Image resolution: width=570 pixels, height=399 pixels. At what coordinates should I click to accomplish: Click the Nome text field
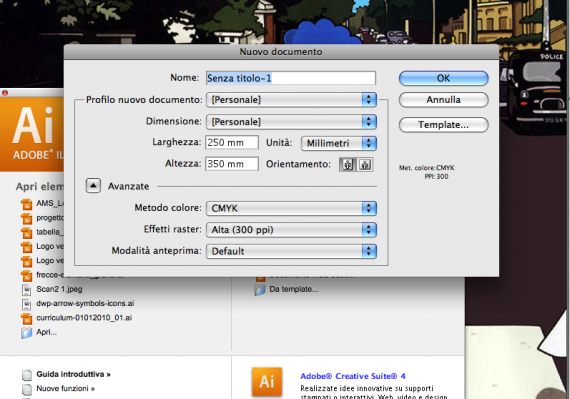(x=291, y=78)
